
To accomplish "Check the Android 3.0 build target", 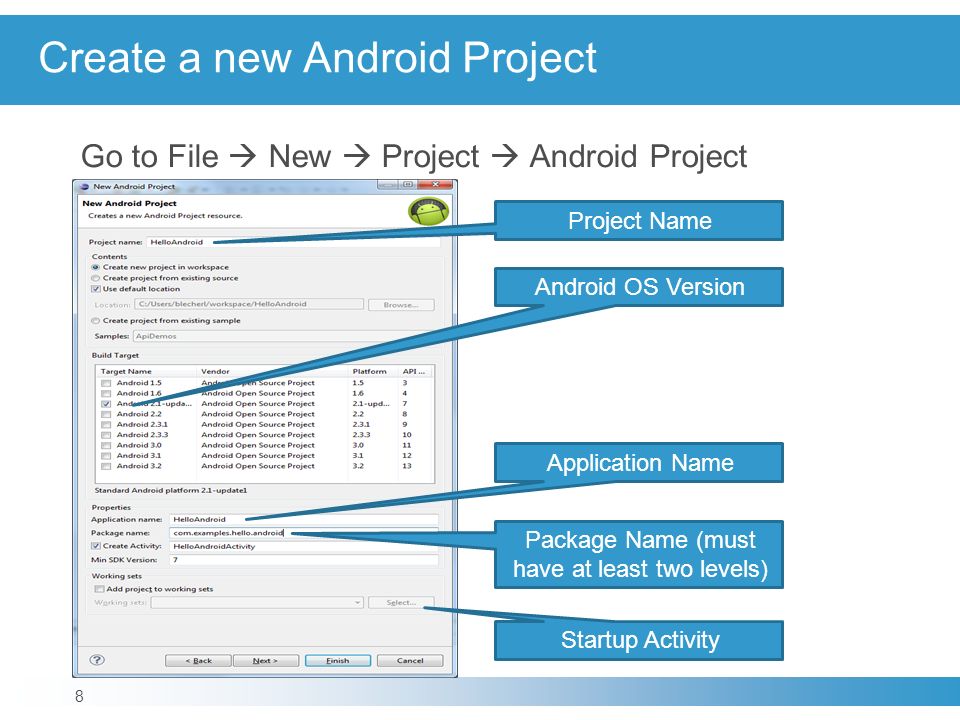I will (106, 446).
